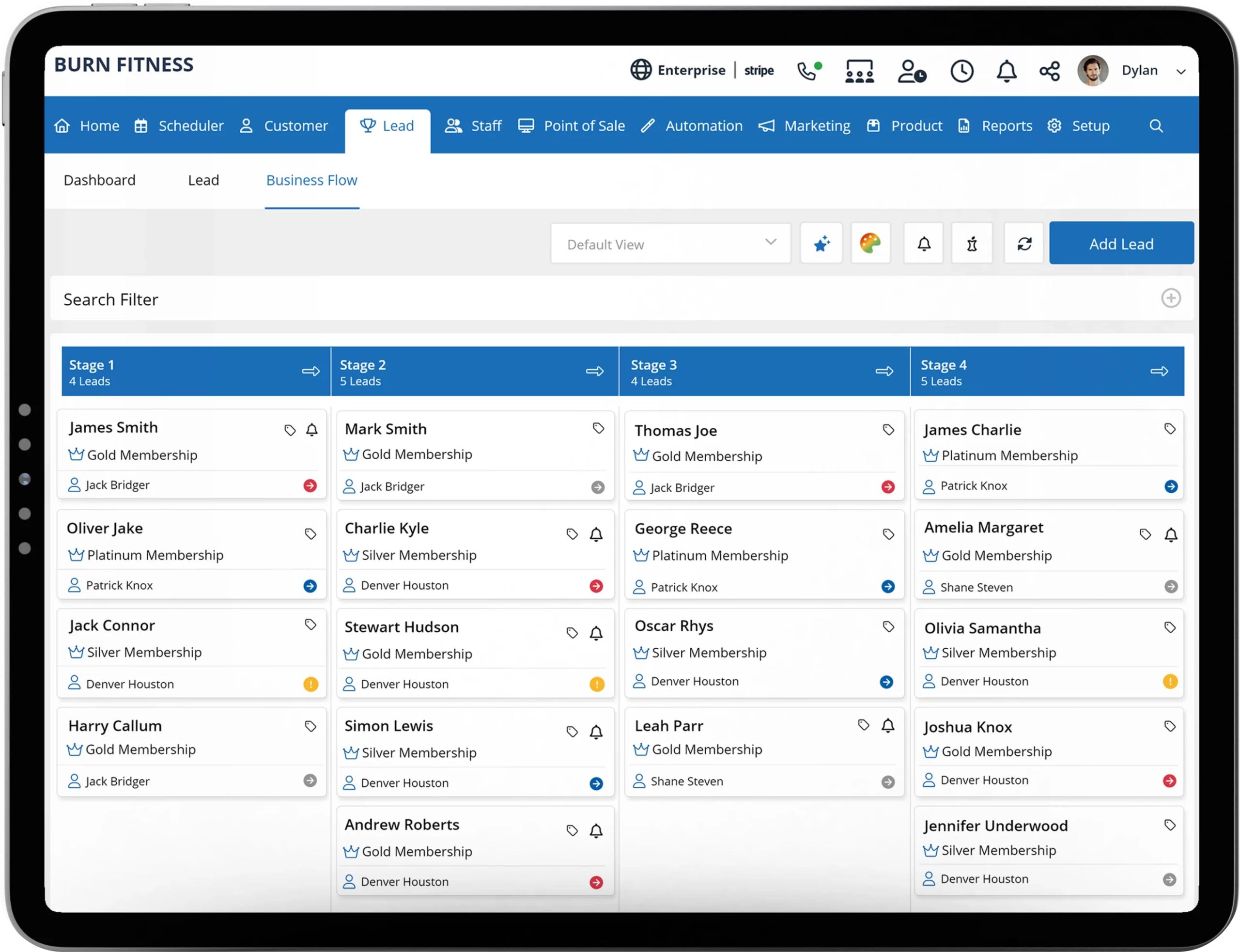
Task: Click the forward arrow on James Charlie card
Action: pyautogui.click(x=1171, y=486)
